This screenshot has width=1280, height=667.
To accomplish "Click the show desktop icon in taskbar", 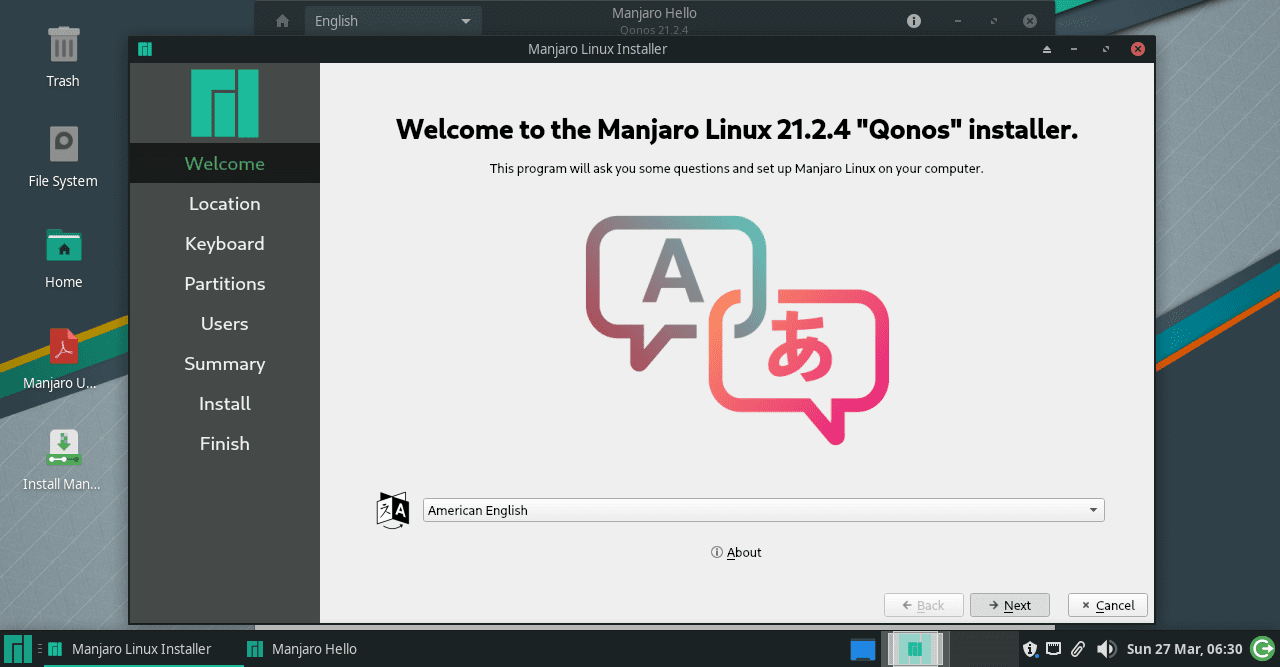I will 862,649.
